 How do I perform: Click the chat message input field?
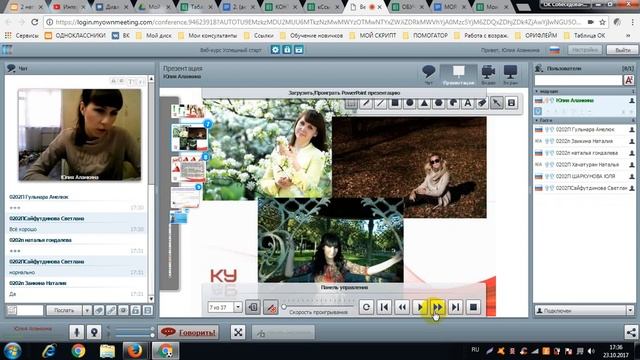click(x=30, y=311)
